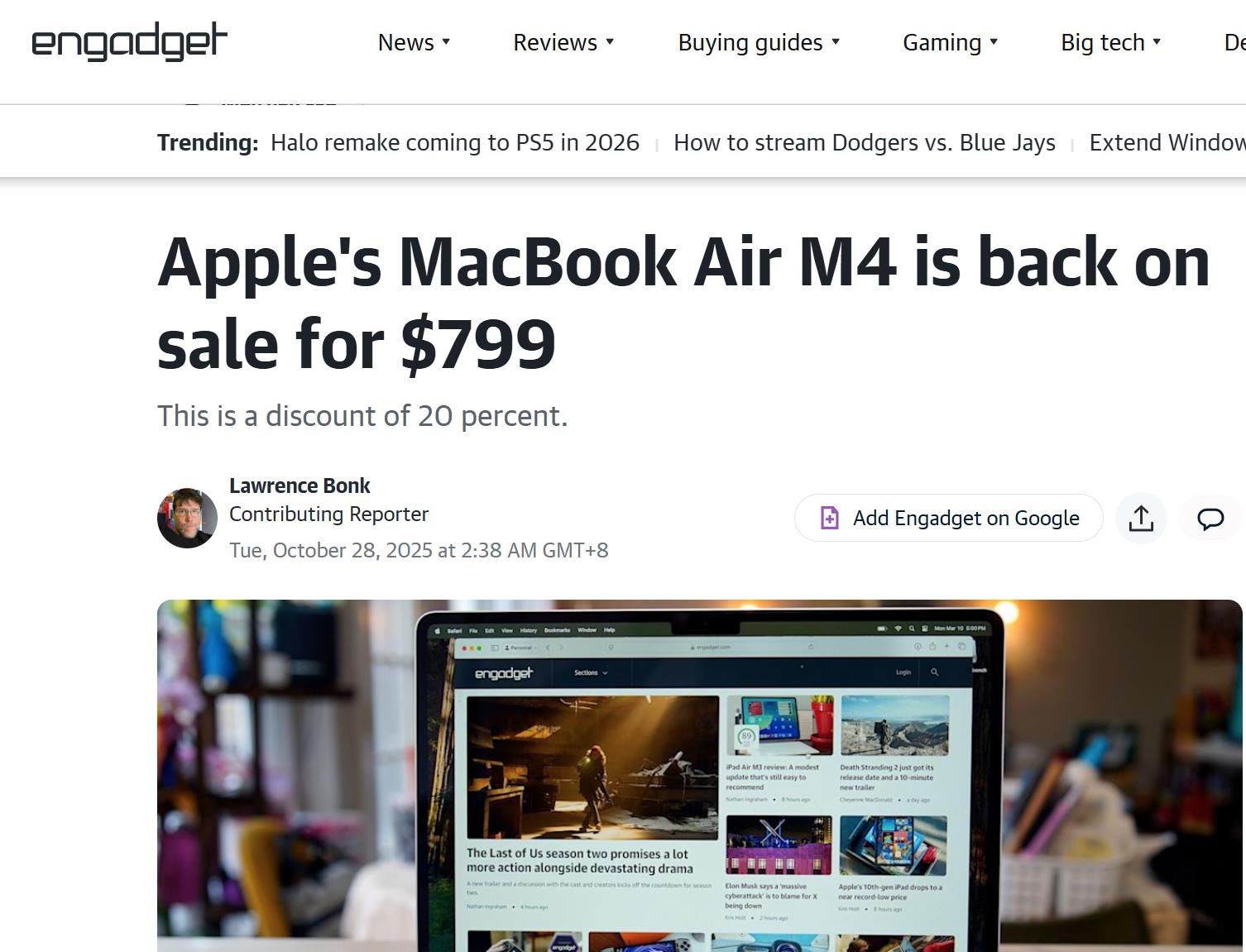Click the Engadget logo
This screenshot has width=1246, height=952.
click(129, 42)
